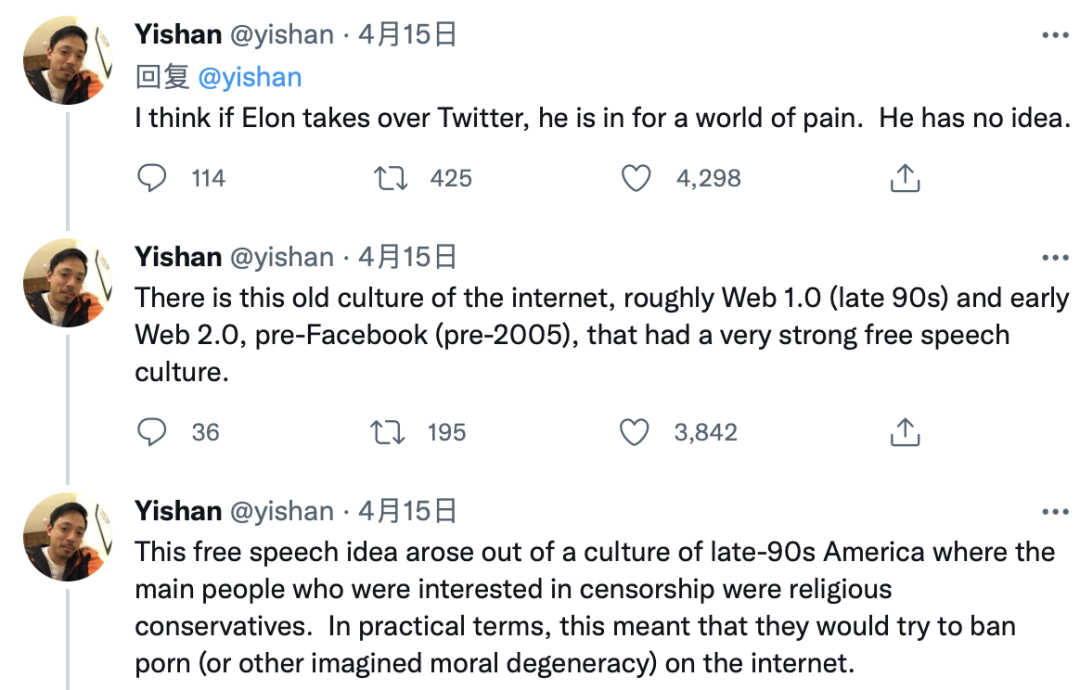View Yishan's avatar on the second tweet

coord(68,282)
